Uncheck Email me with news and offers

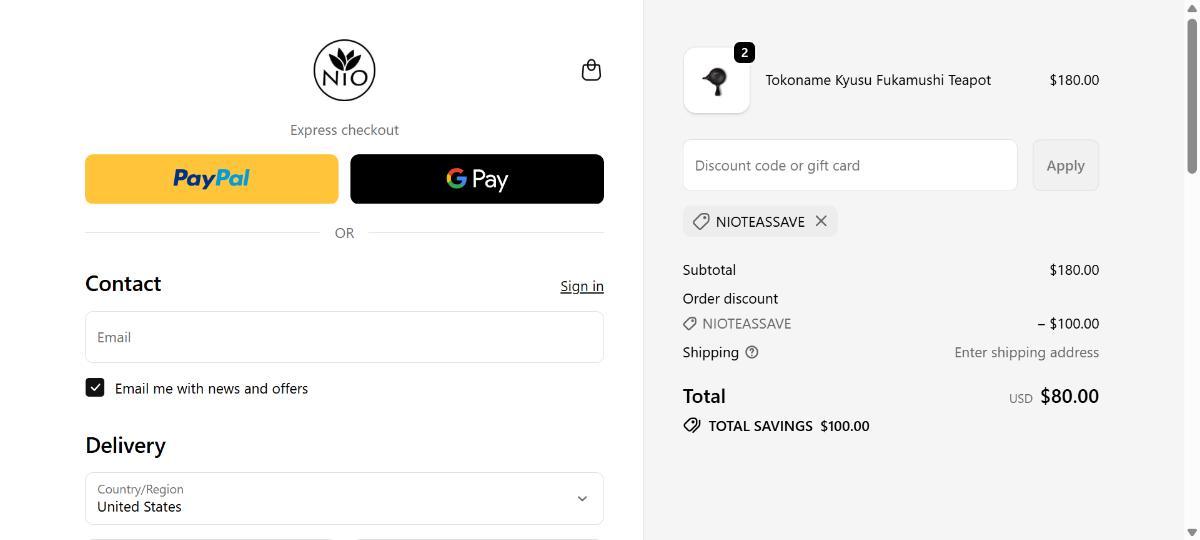[x=95, y=388]
